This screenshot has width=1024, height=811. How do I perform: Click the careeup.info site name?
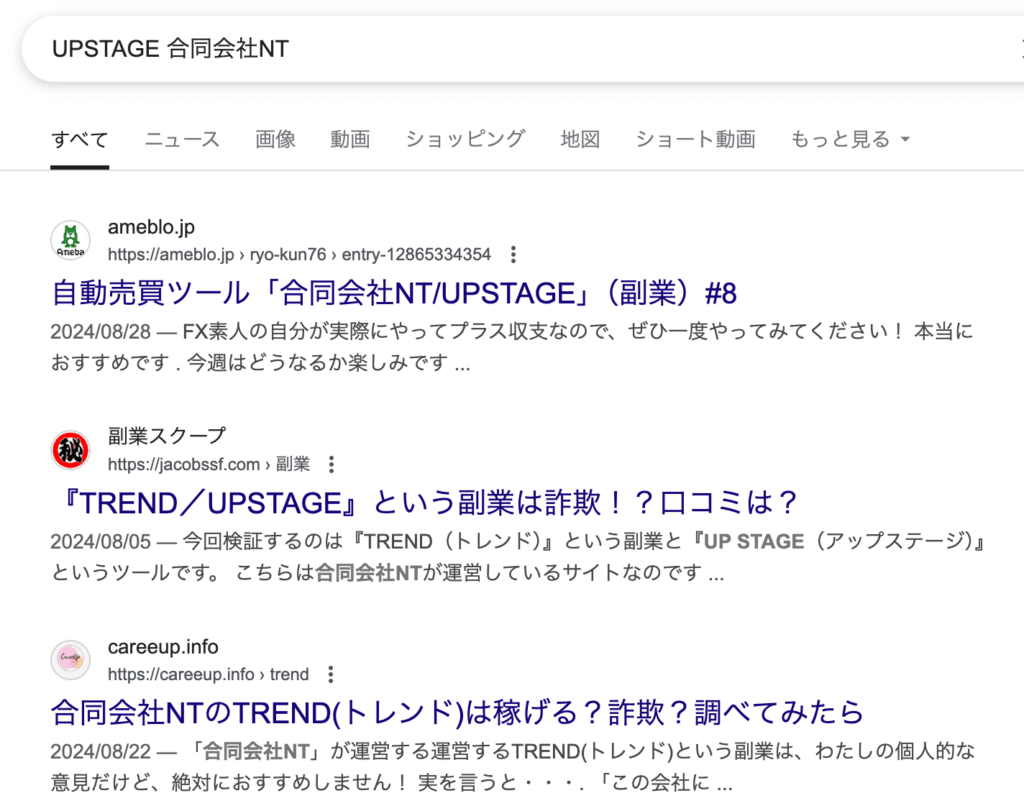coord(163,647)
